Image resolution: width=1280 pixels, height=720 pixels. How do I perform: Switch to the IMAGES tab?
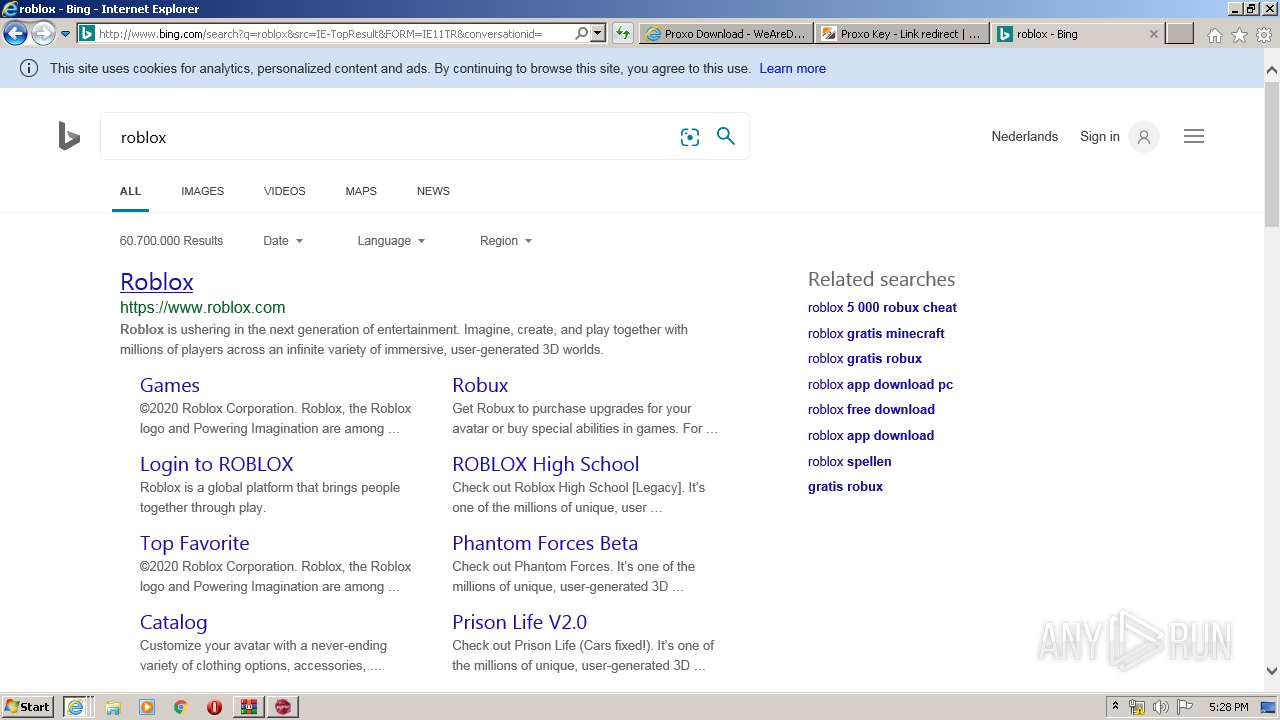[202, 191]
